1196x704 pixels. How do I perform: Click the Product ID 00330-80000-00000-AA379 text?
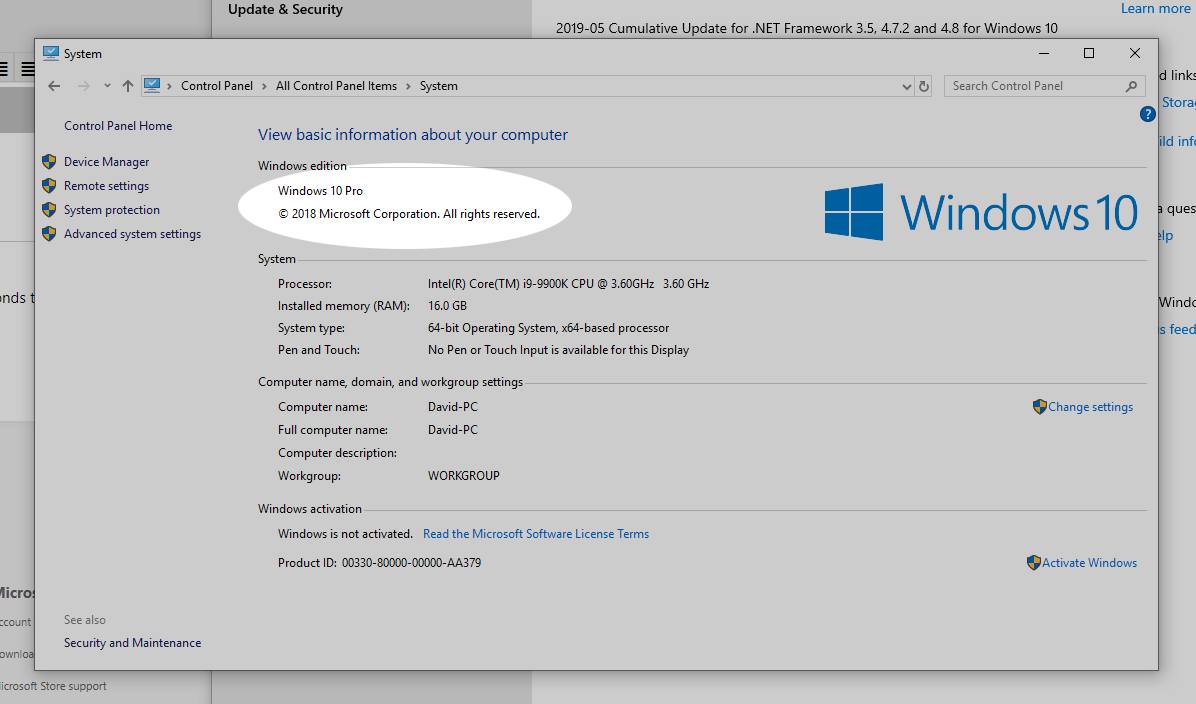point(379,563)
